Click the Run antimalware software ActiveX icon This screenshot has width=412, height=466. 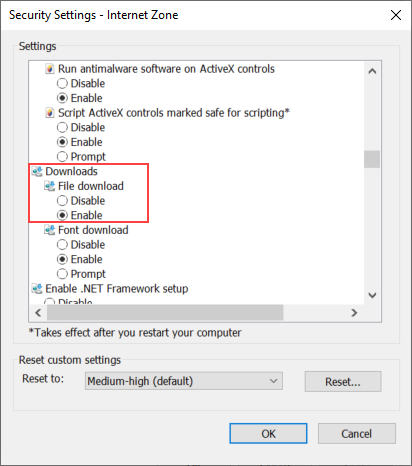click(50, 69)
